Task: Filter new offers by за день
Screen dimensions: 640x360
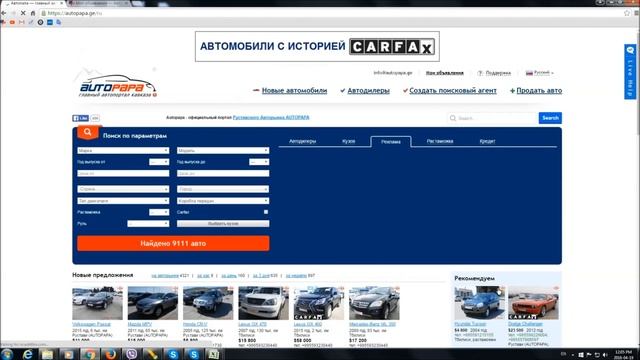Action: coord(229,276)
